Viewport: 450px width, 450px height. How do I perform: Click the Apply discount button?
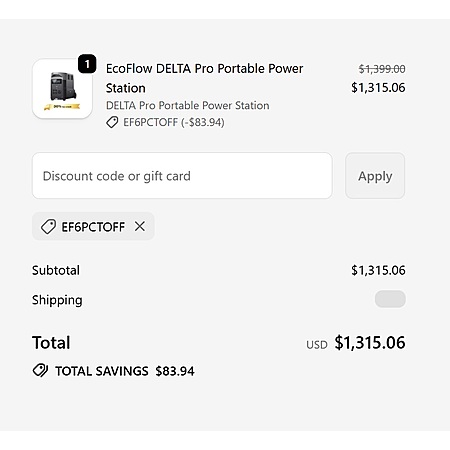click(x=375, y=176)
